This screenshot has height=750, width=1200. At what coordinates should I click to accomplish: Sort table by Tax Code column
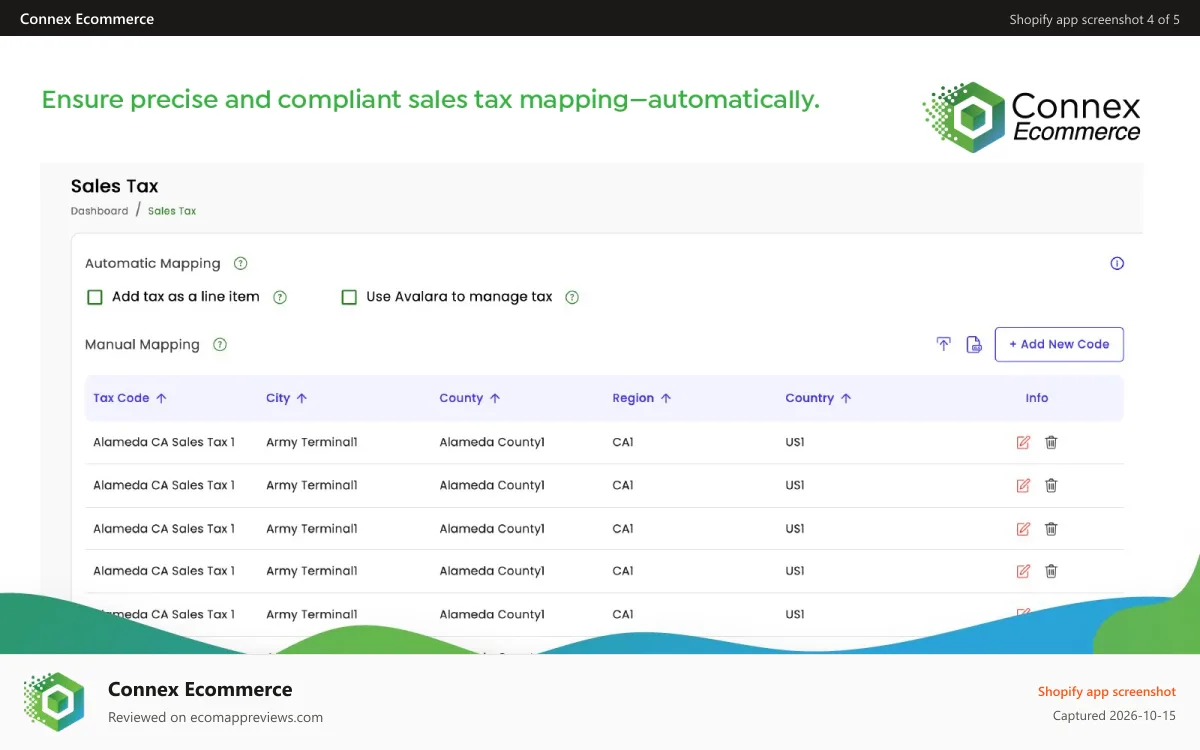(x=130, y=398)
